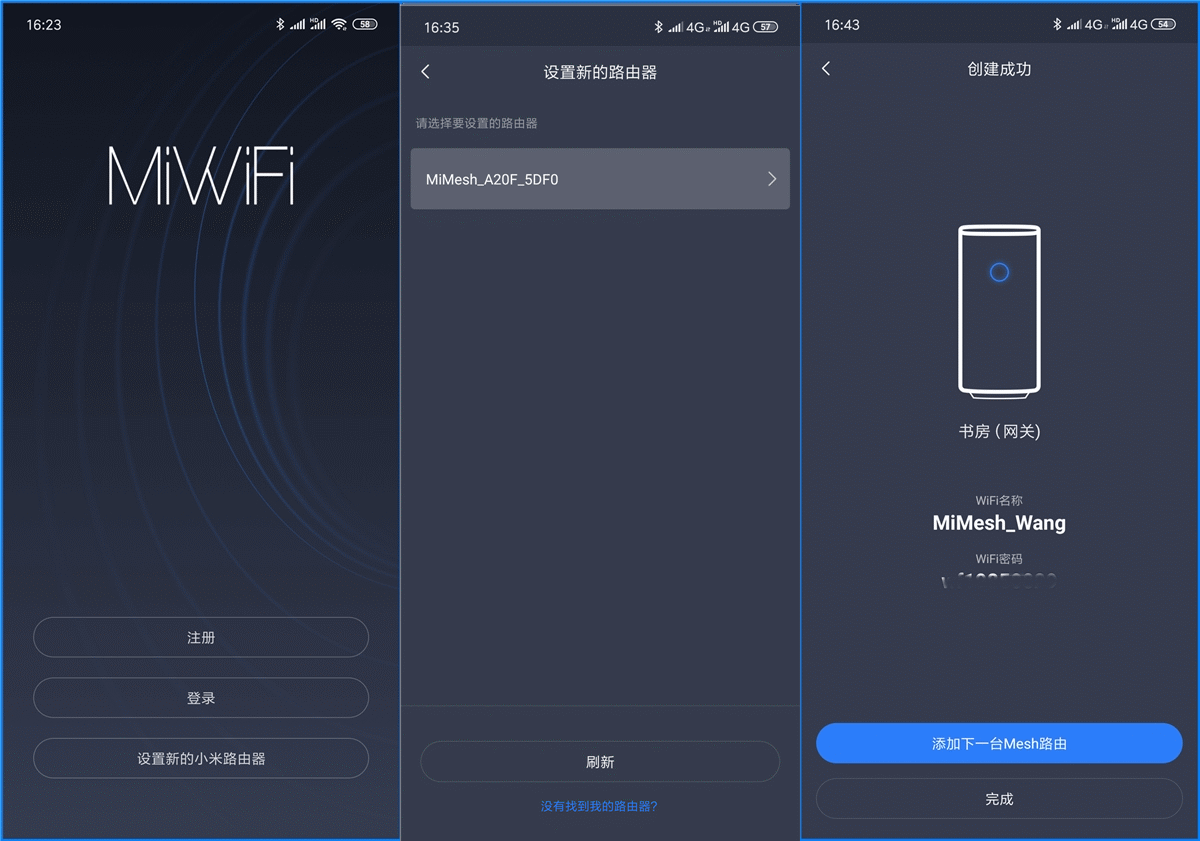1200x841 pixels.
Task: Tap the 刷新 refresh button
Action: [x=600, y=761]
